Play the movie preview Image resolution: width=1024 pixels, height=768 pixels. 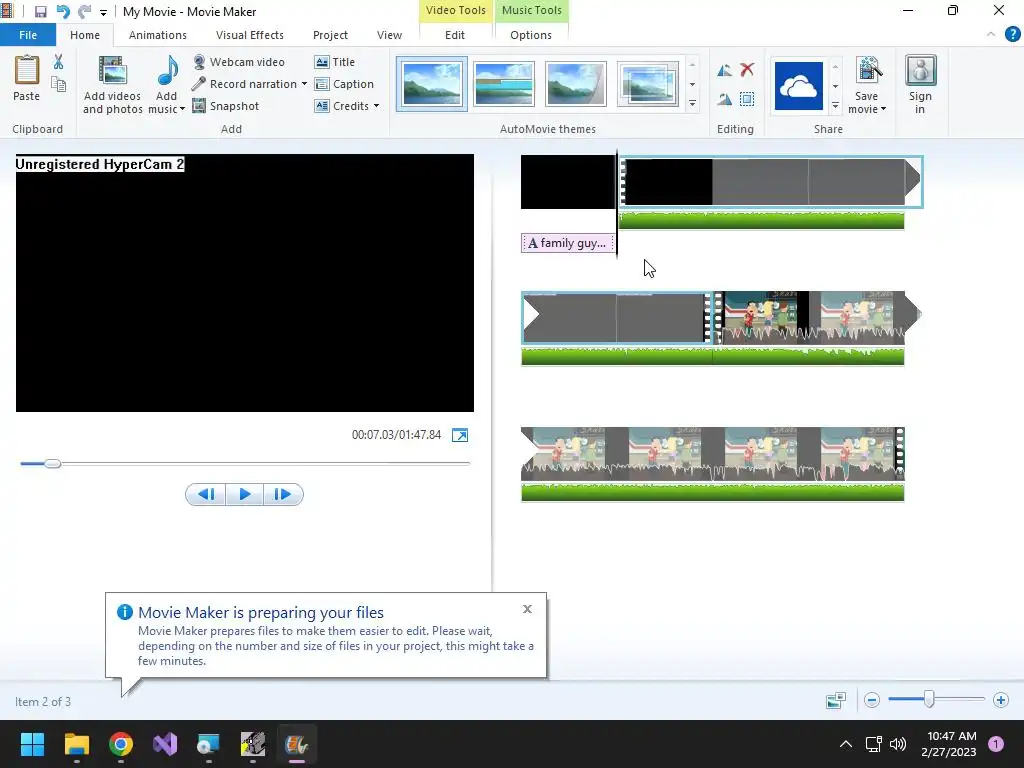coord(245,494)
